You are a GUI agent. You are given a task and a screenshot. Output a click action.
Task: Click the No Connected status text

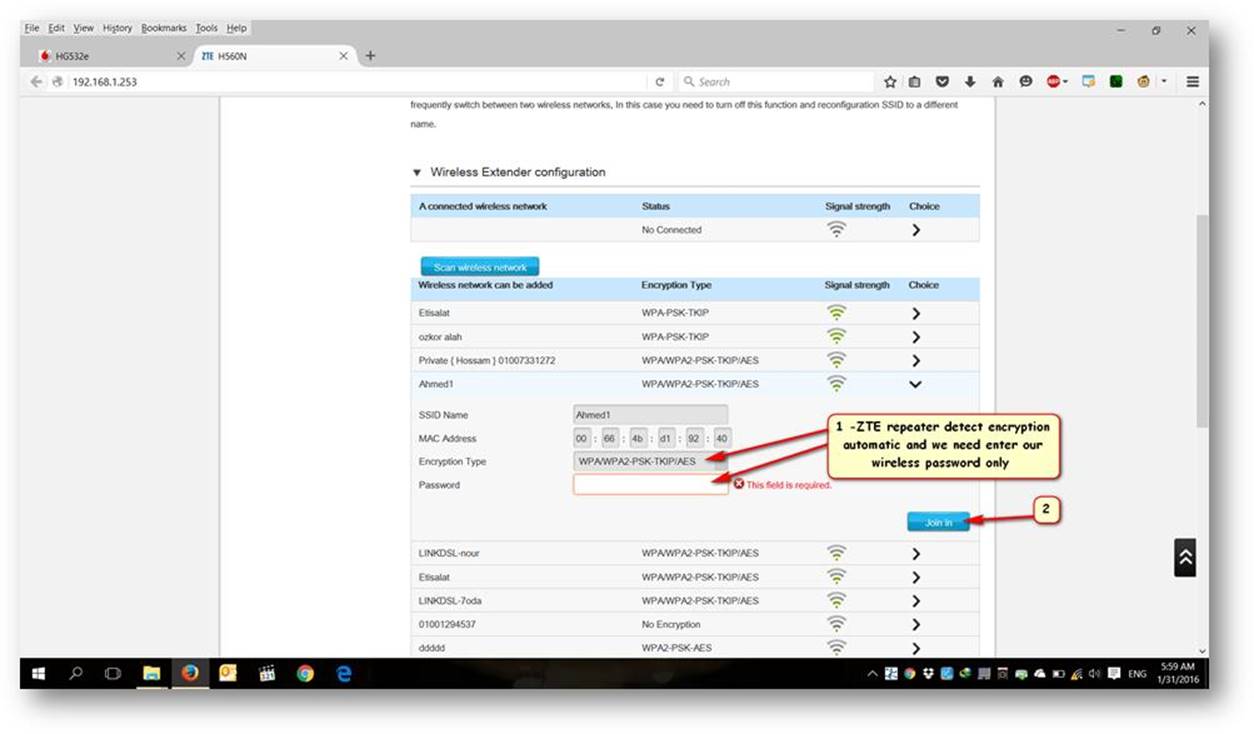click(672, 230)
